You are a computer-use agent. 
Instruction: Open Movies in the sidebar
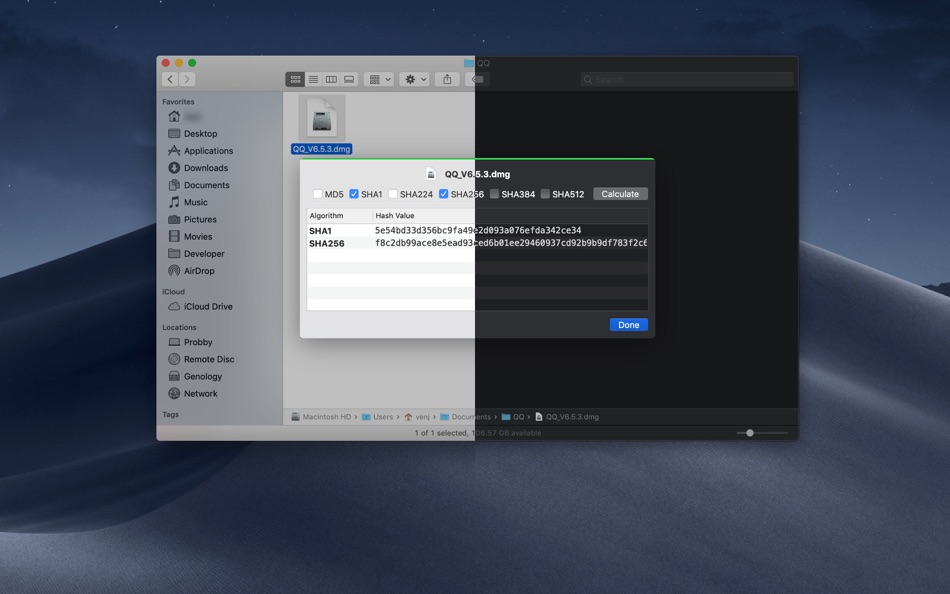pos(190,236)
